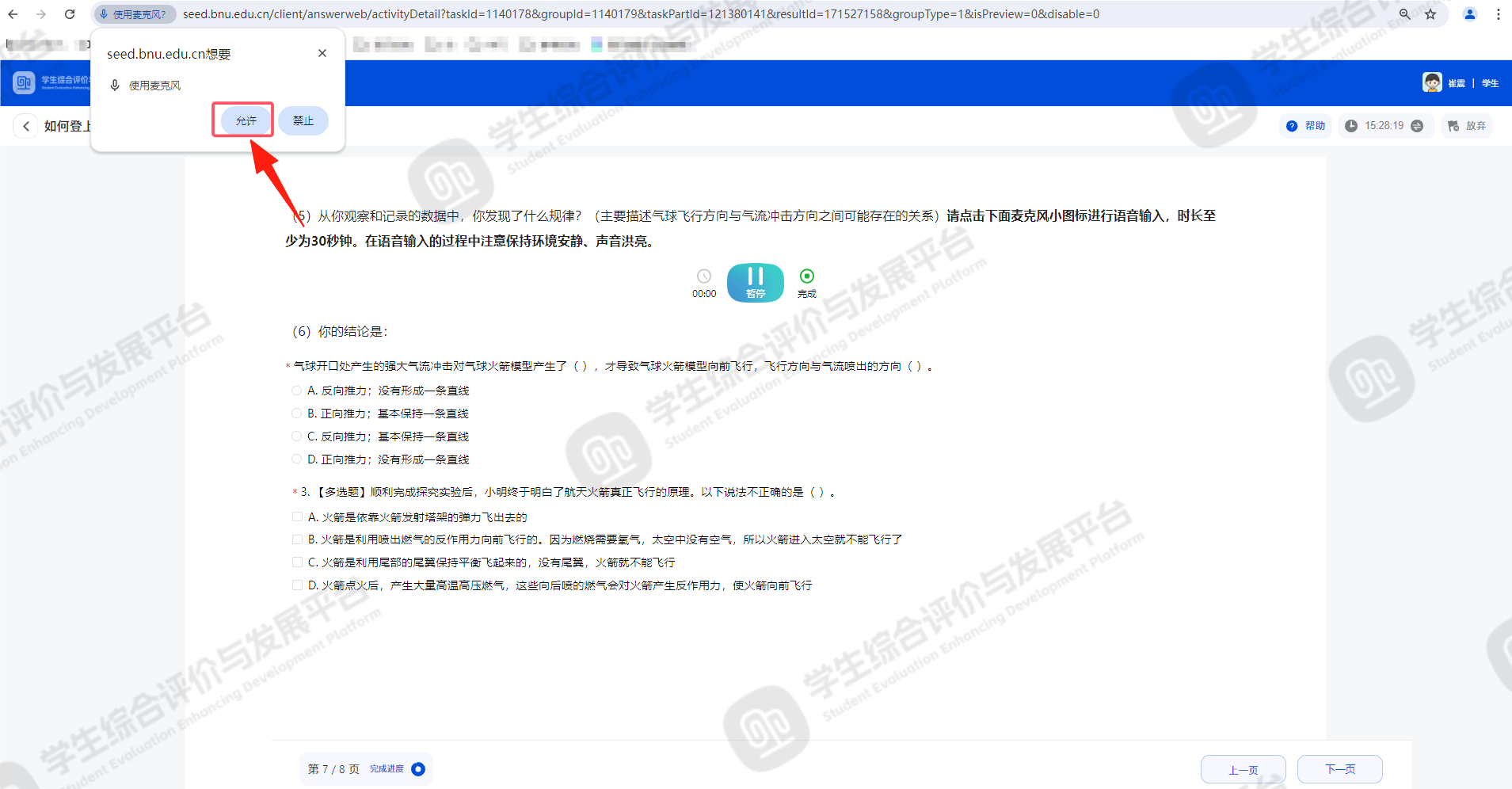This screenshot has width=1512, height=789.
Task: Select option A. 反向推力；没有形成一条直线
Action: [x=296, y=391]
